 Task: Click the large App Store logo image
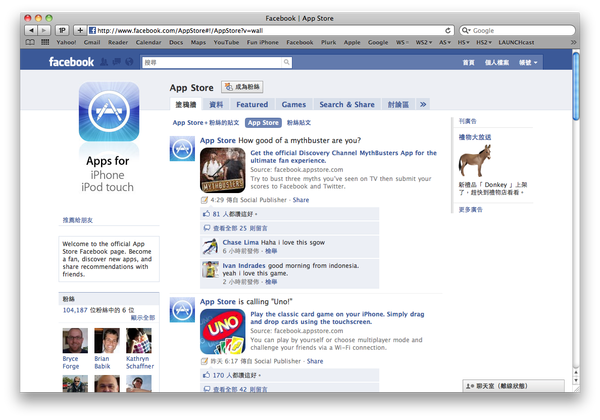(109, 111)
